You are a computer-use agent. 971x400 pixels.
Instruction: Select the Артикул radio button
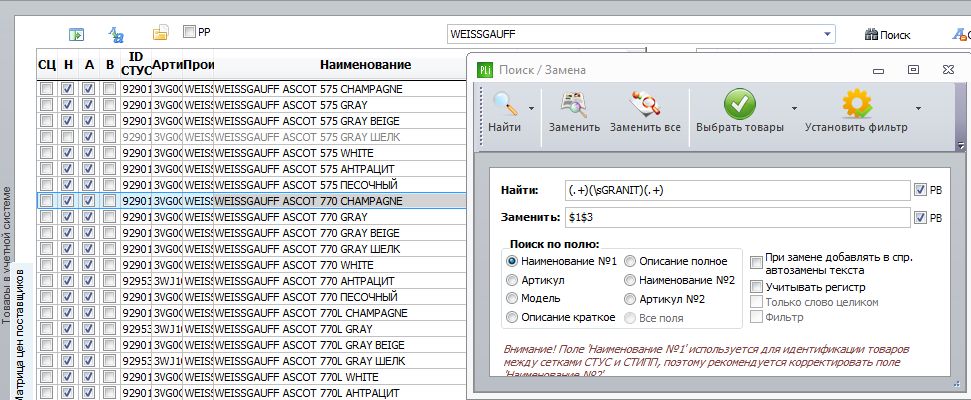(512, 280)
